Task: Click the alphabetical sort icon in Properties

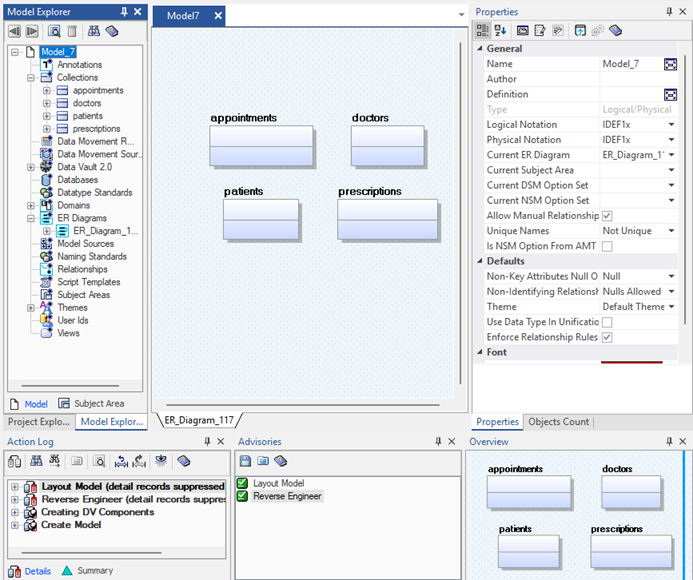Action: [499, 31]
